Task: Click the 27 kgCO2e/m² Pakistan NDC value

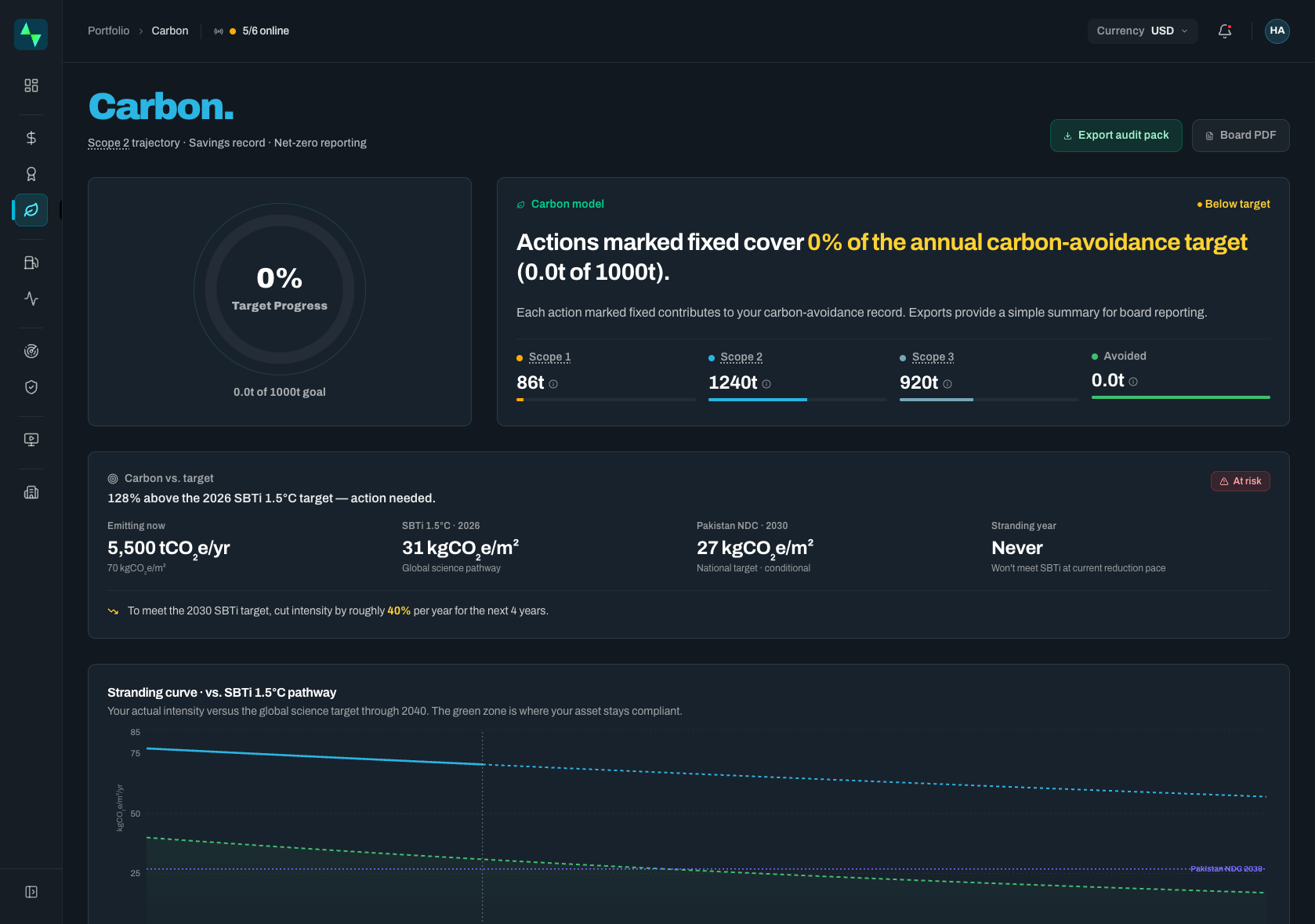Action: click(755, 549)
